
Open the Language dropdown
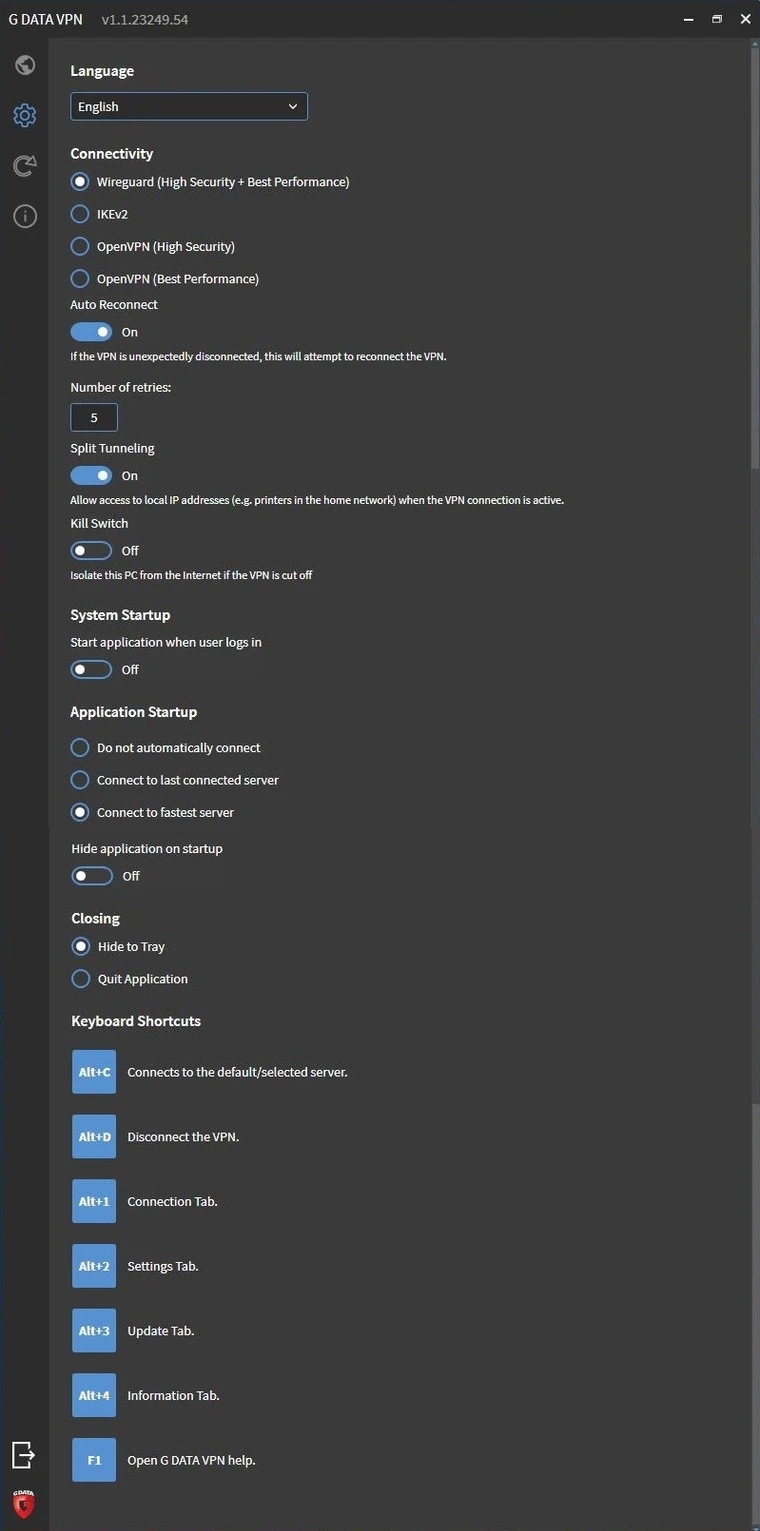(189, 106)
